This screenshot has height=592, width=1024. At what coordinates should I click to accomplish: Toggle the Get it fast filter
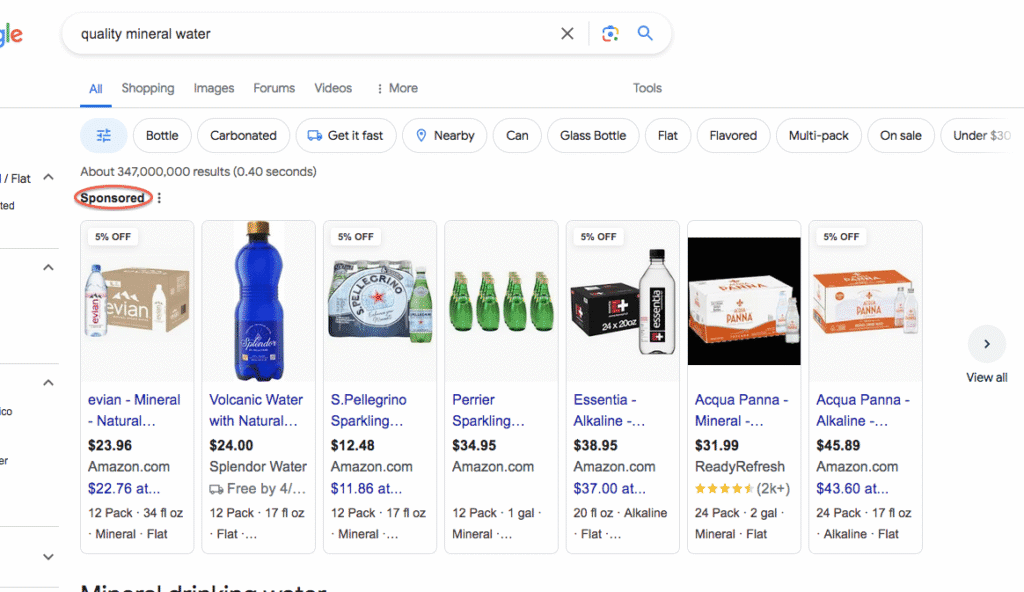tap(346, 136)
